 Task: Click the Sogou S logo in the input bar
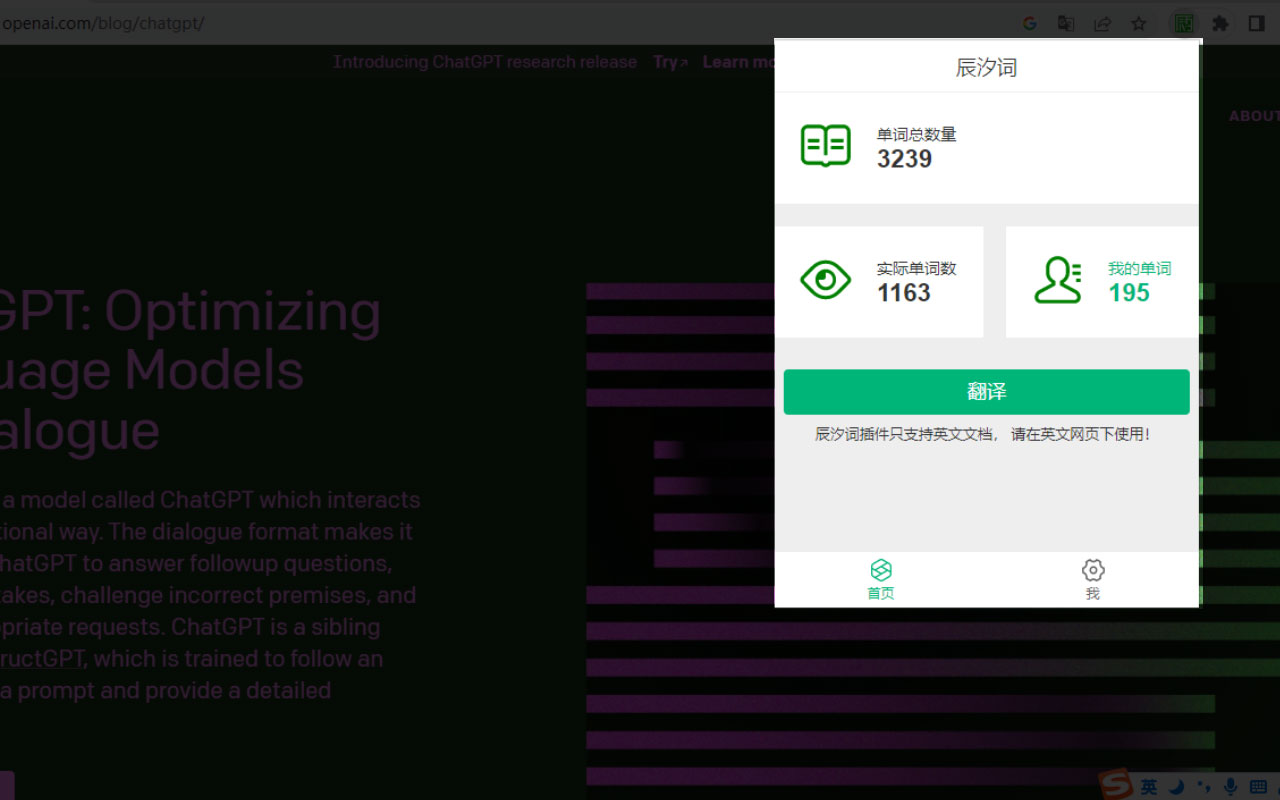(1115, 785)
